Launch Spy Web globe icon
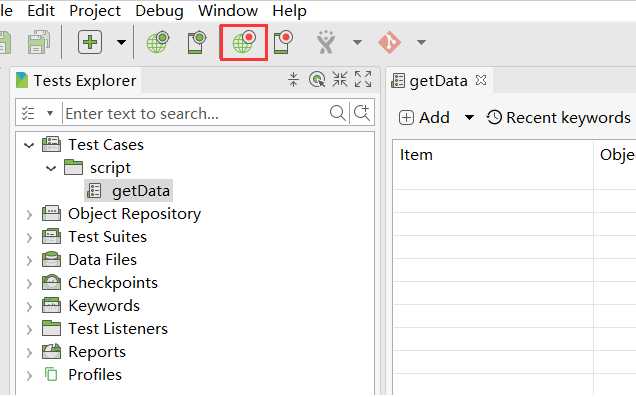Viewport: 636px width, 397px height. 158,42
